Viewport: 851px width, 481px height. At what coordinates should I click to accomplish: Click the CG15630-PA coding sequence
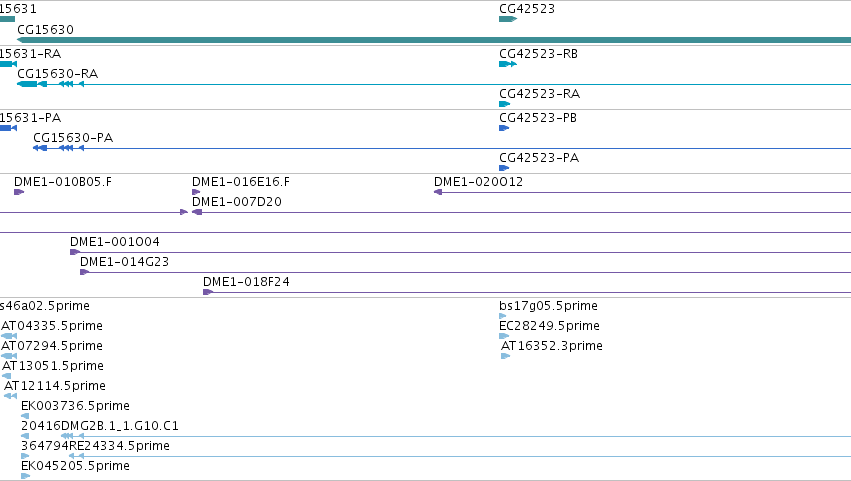click(x=442, y=148)
